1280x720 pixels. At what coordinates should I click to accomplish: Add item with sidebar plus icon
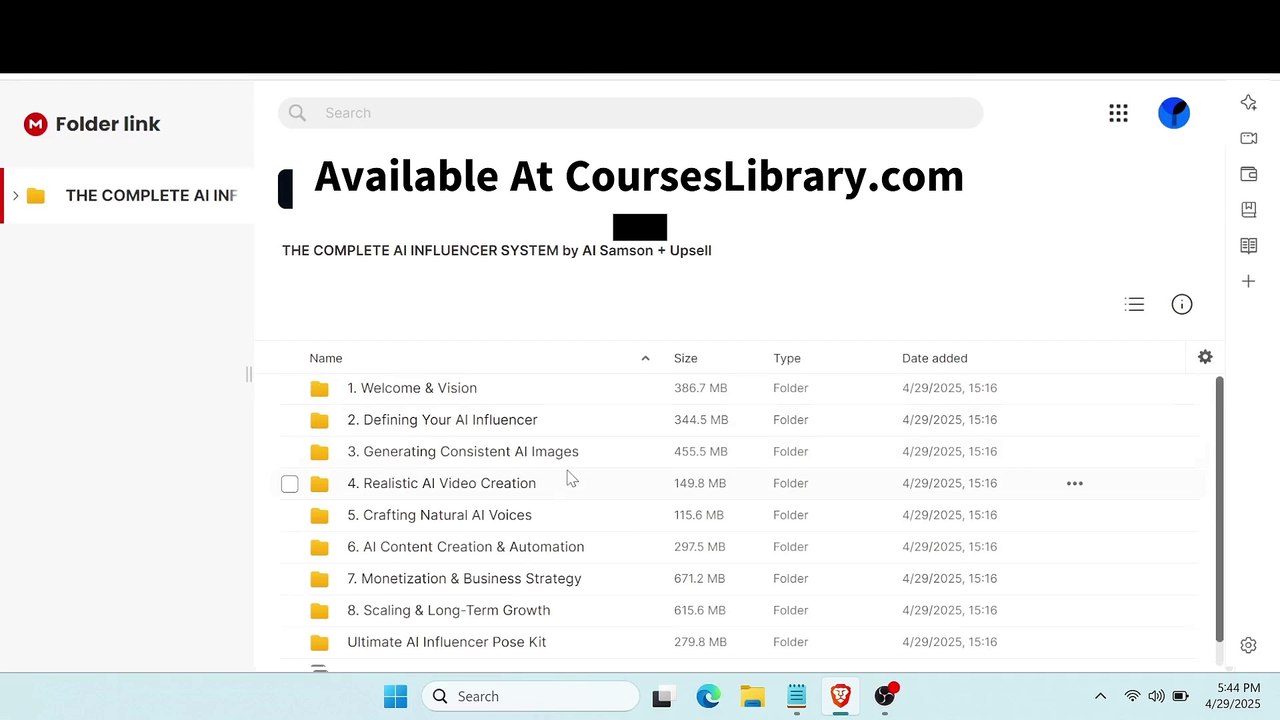tap(1249, 282)
